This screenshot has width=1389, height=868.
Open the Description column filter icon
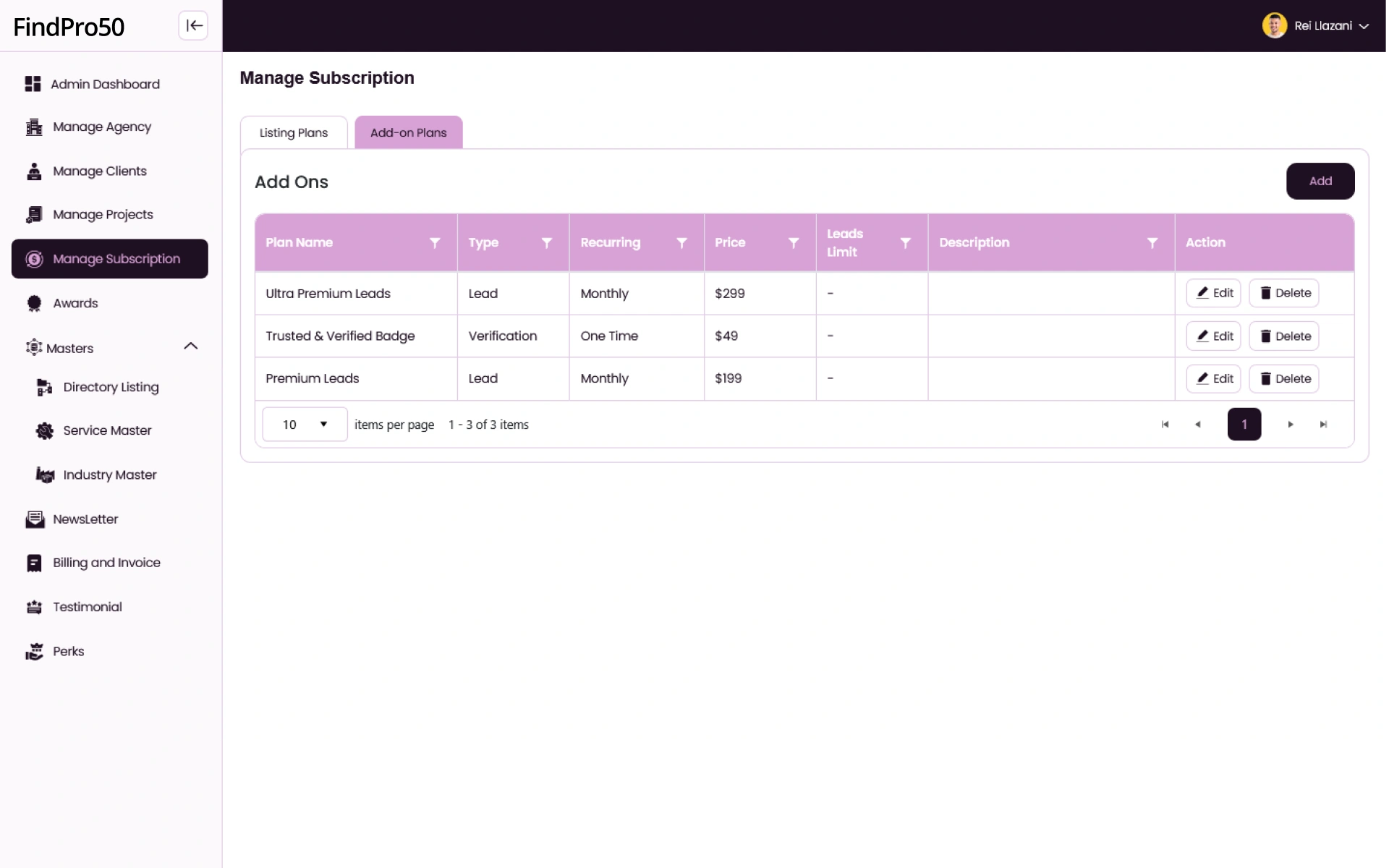pyautogui.click(x=1152, y=243)
